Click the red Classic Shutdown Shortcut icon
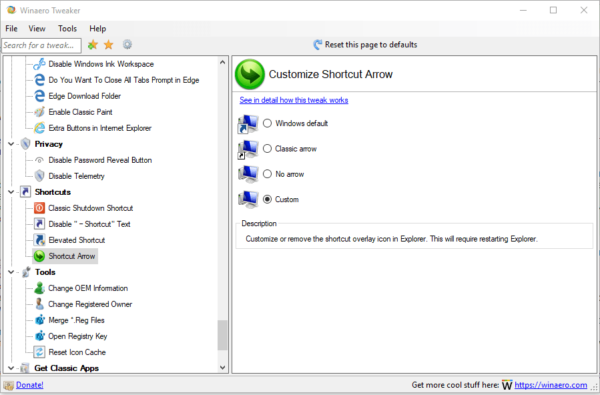This screenshot has height=395, width=600. point(39,208)
